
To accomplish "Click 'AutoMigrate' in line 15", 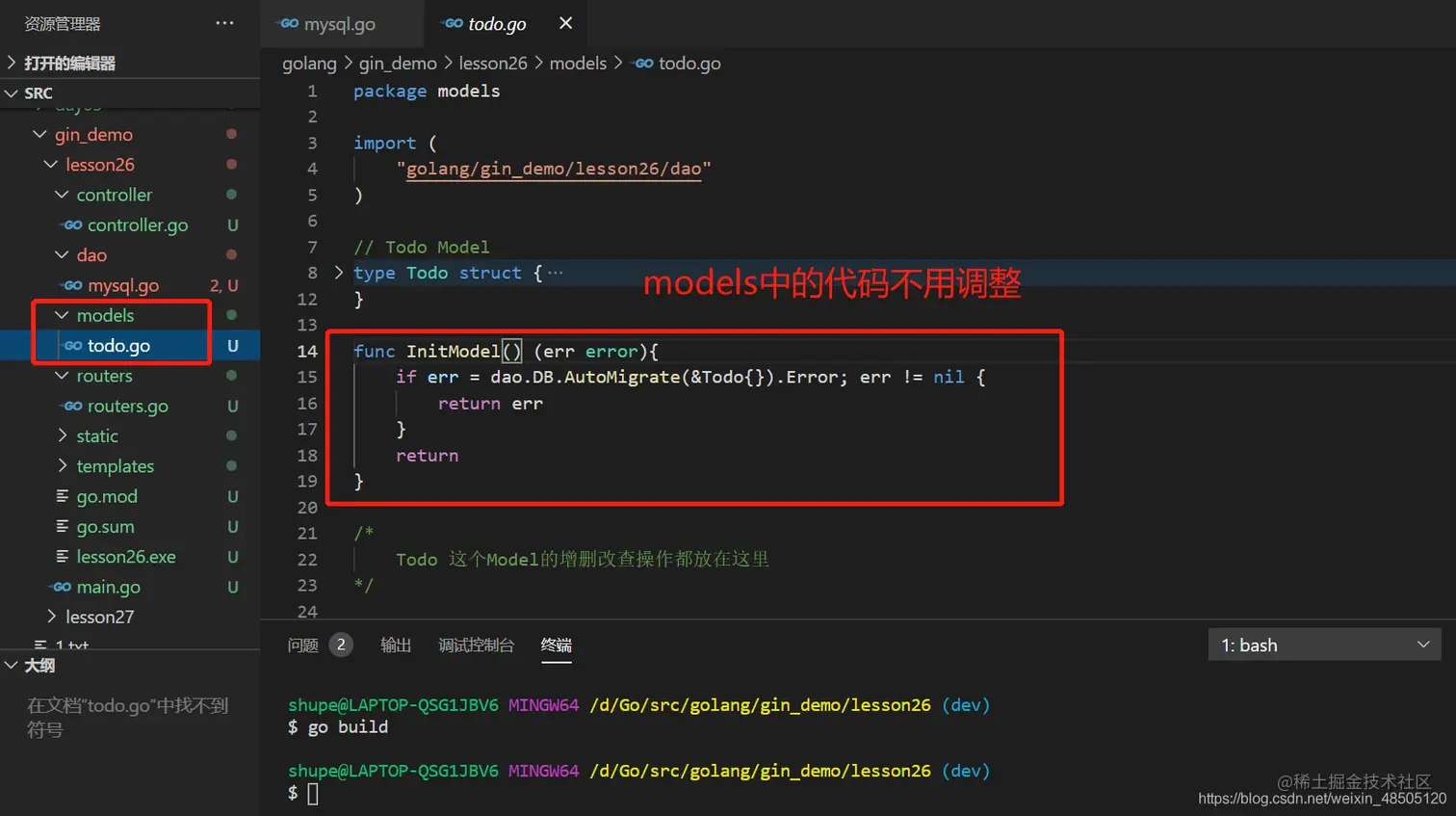I will click(x=622, y=377).
